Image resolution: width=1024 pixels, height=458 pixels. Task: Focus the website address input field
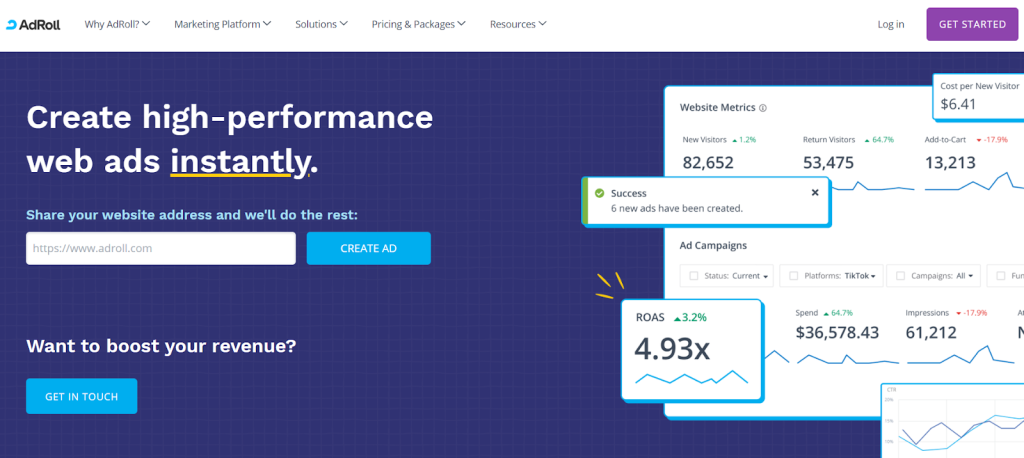[161, 248]
